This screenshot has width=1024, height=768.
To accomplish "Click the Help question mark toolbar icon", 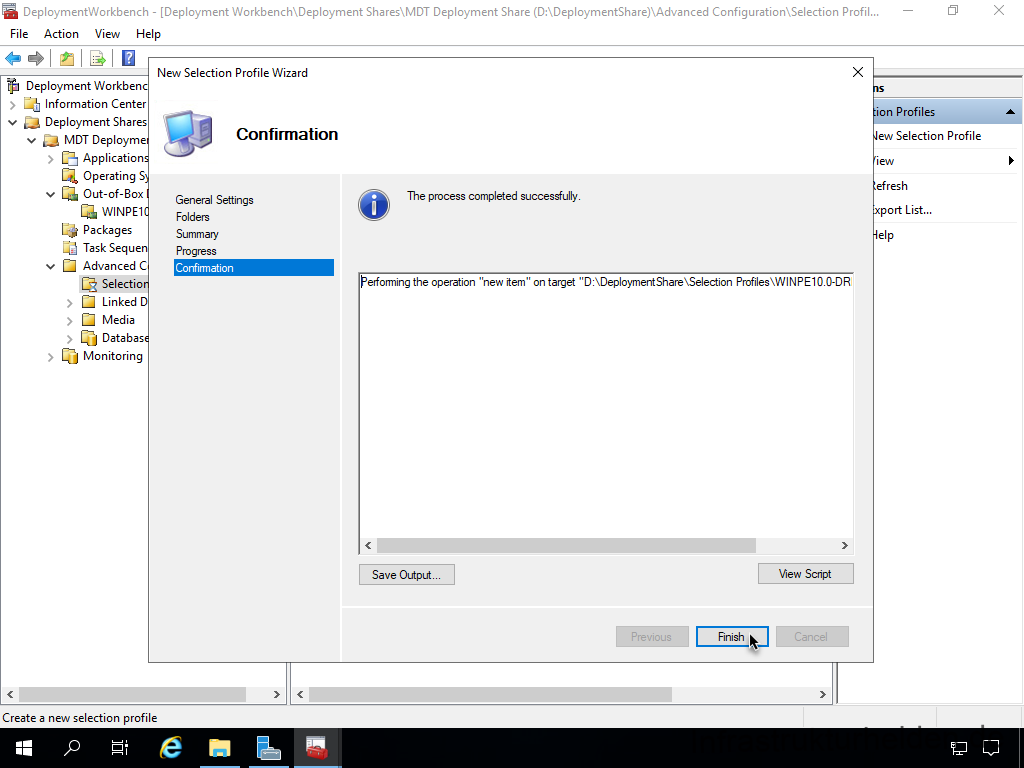I will 129,58.
